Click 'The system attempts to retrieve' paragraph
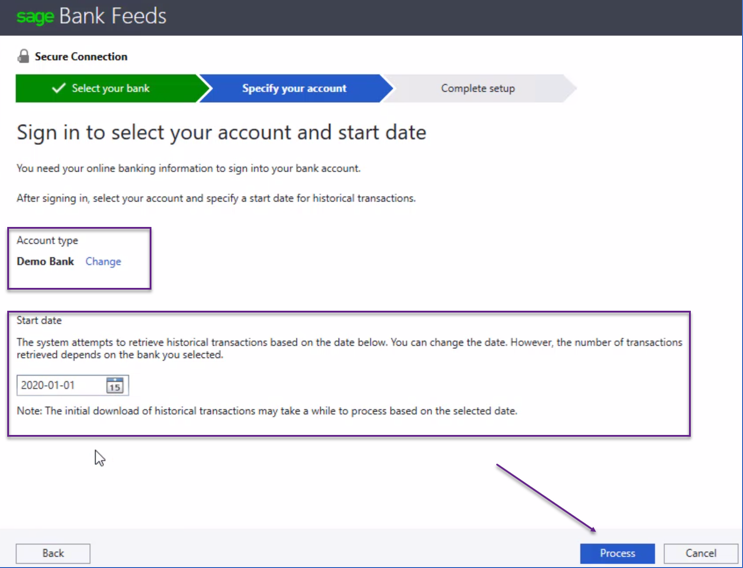 click(x=349, y=348)
